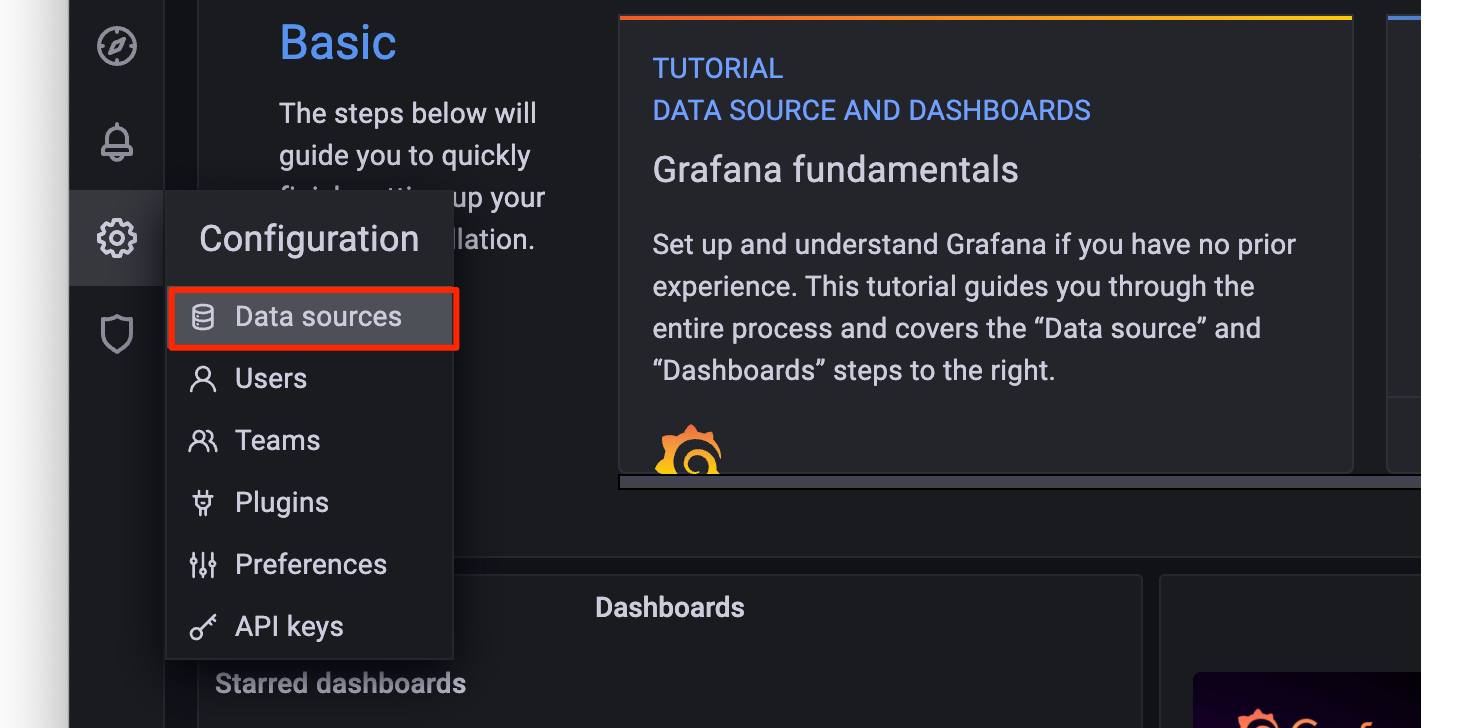Click the person icon next to Users

coord(203,378)
